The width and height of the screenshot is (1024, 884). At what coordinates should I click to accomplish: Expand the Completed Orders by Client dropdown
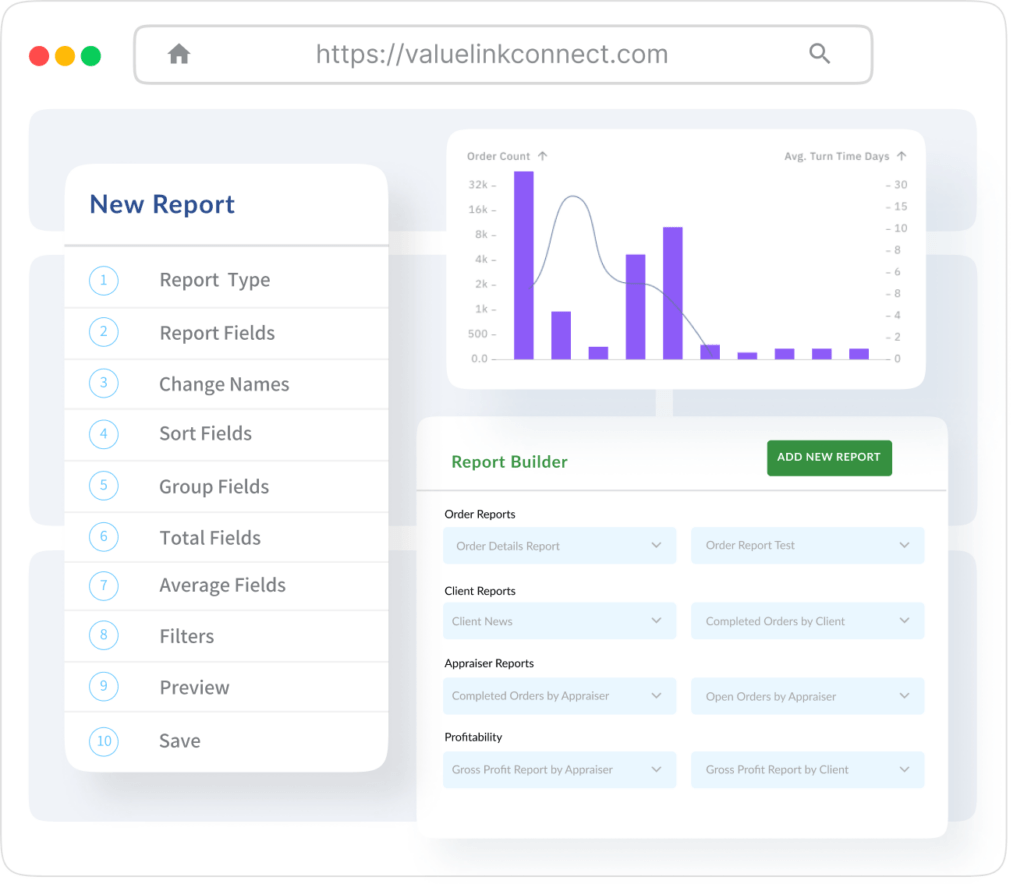[807, 621]
